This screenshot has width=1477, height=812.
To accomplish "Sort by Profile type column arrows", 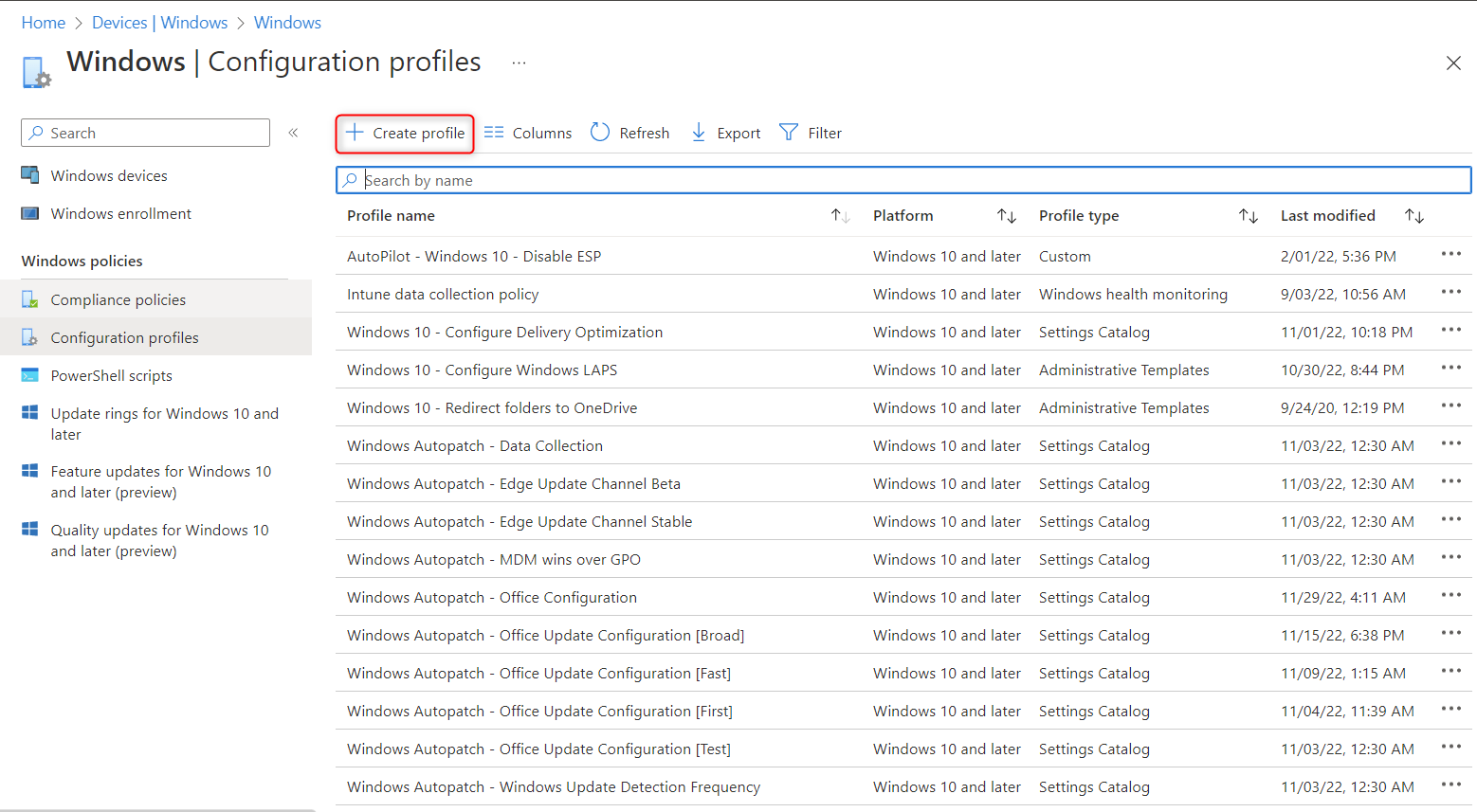I will [1249, 216].
